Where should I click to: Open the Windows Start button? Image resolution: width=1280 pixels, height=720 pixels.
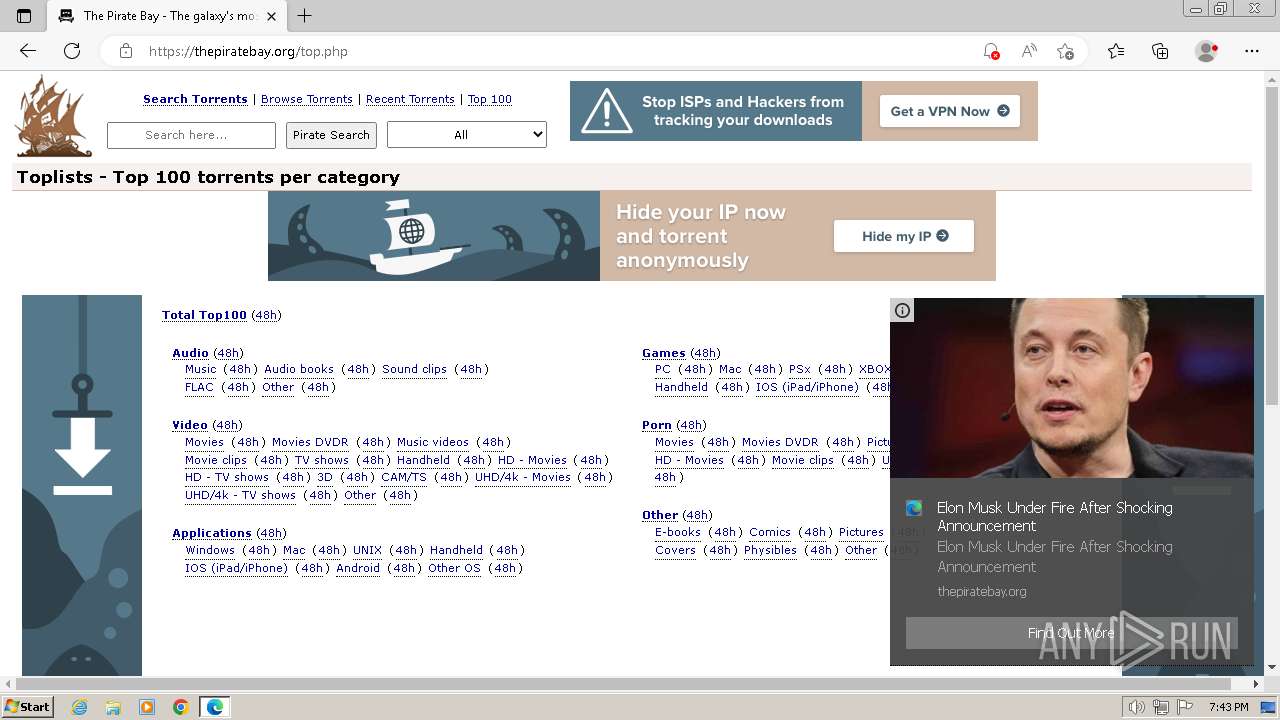point(27,707)
